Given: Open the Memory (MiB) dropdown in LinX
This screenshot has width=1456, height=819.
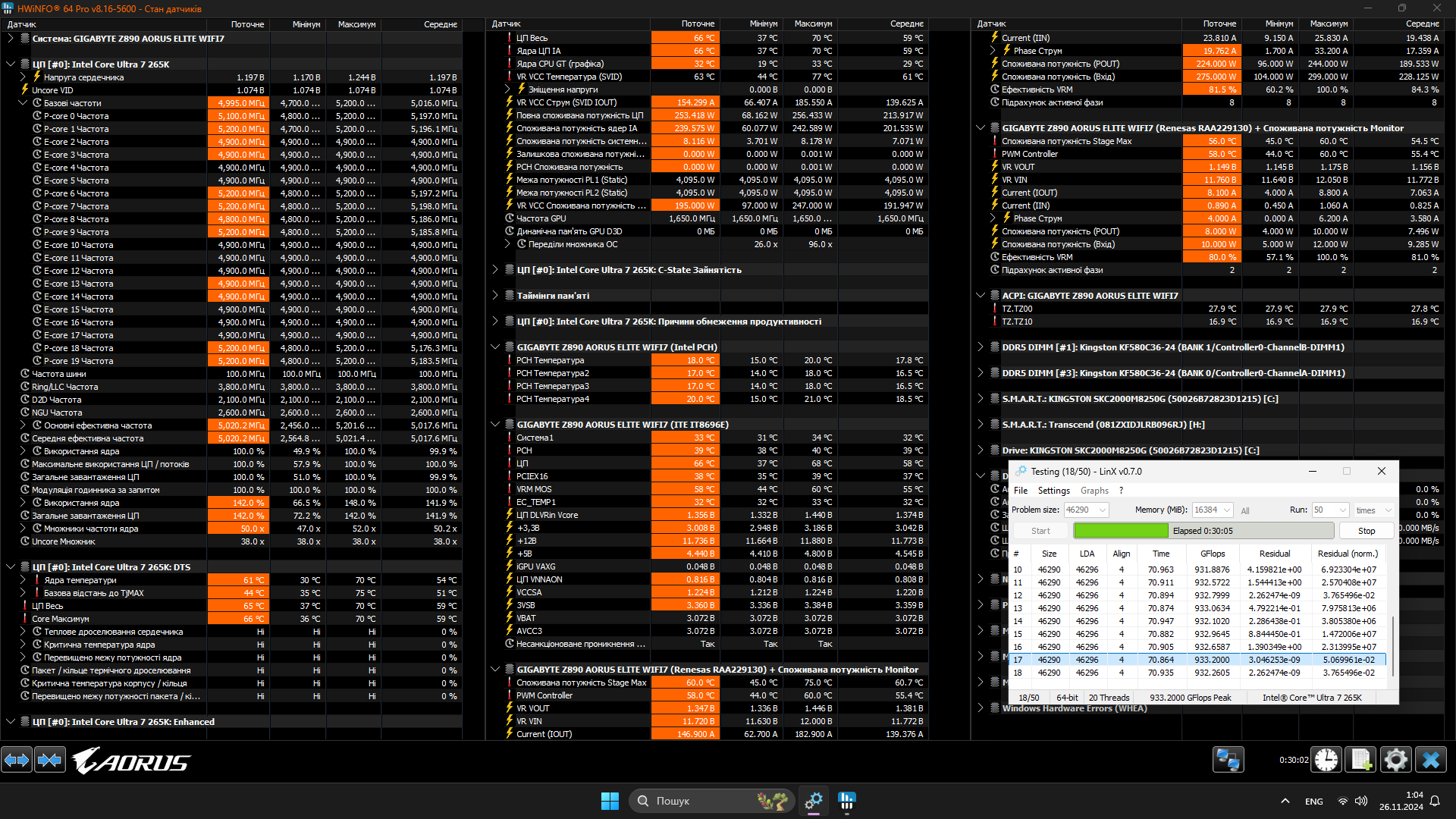Looking at the screenshot, I should (1226, 510).
